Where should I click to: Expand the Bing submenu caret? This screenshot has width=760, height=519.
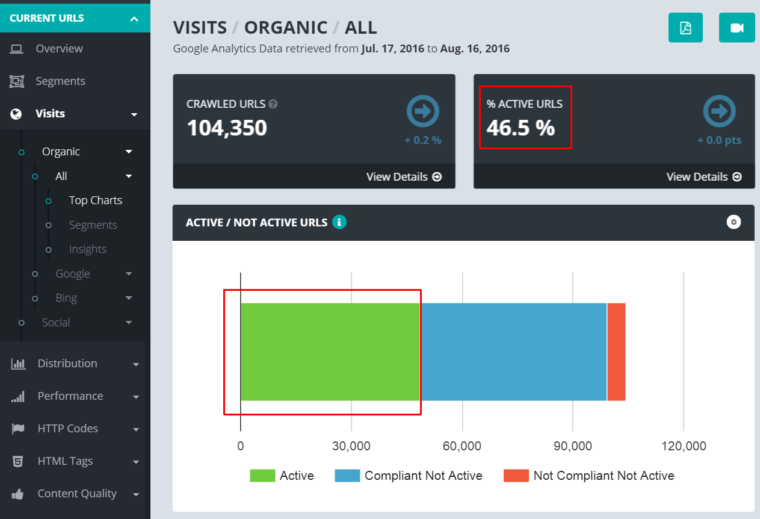[129, 298]
